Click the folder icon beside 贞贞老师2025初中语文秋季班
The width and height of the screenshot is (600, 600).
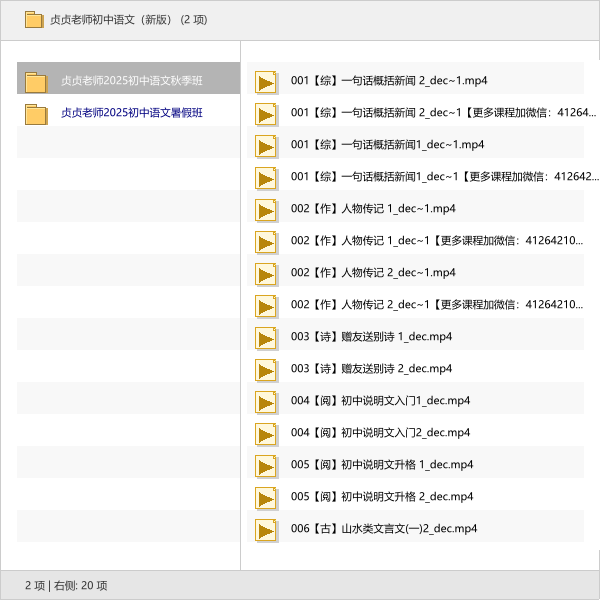36,81
